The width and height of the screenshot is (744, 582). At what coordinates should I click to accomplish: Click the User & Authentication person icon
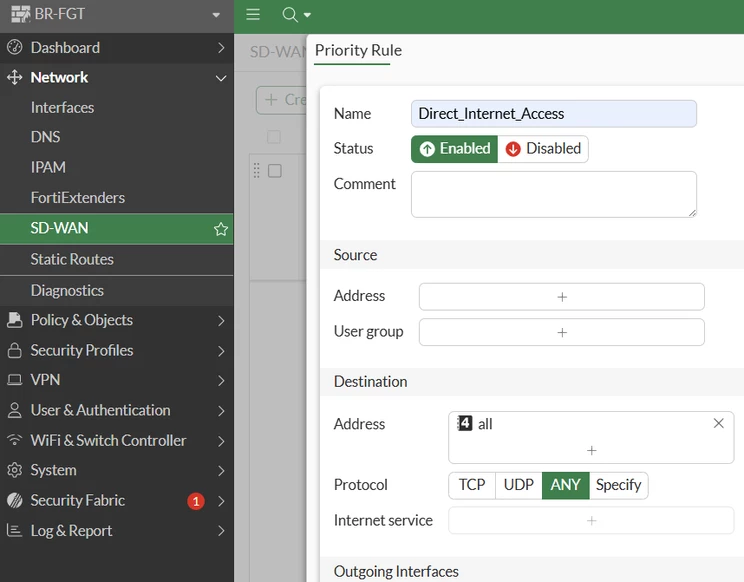pos(15,410)
